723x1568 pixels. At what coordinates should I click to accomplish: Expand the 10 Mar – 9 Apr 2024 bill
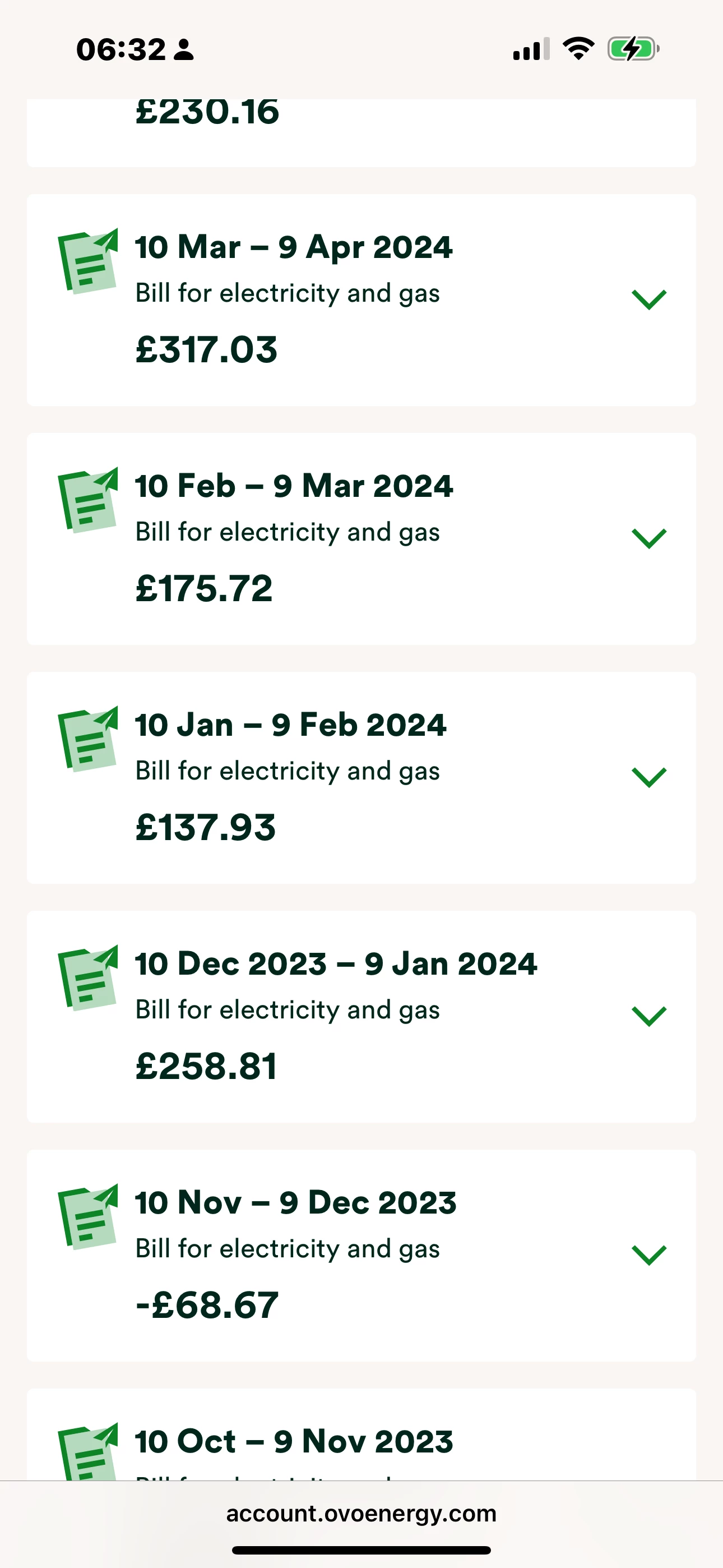[649, 299]
